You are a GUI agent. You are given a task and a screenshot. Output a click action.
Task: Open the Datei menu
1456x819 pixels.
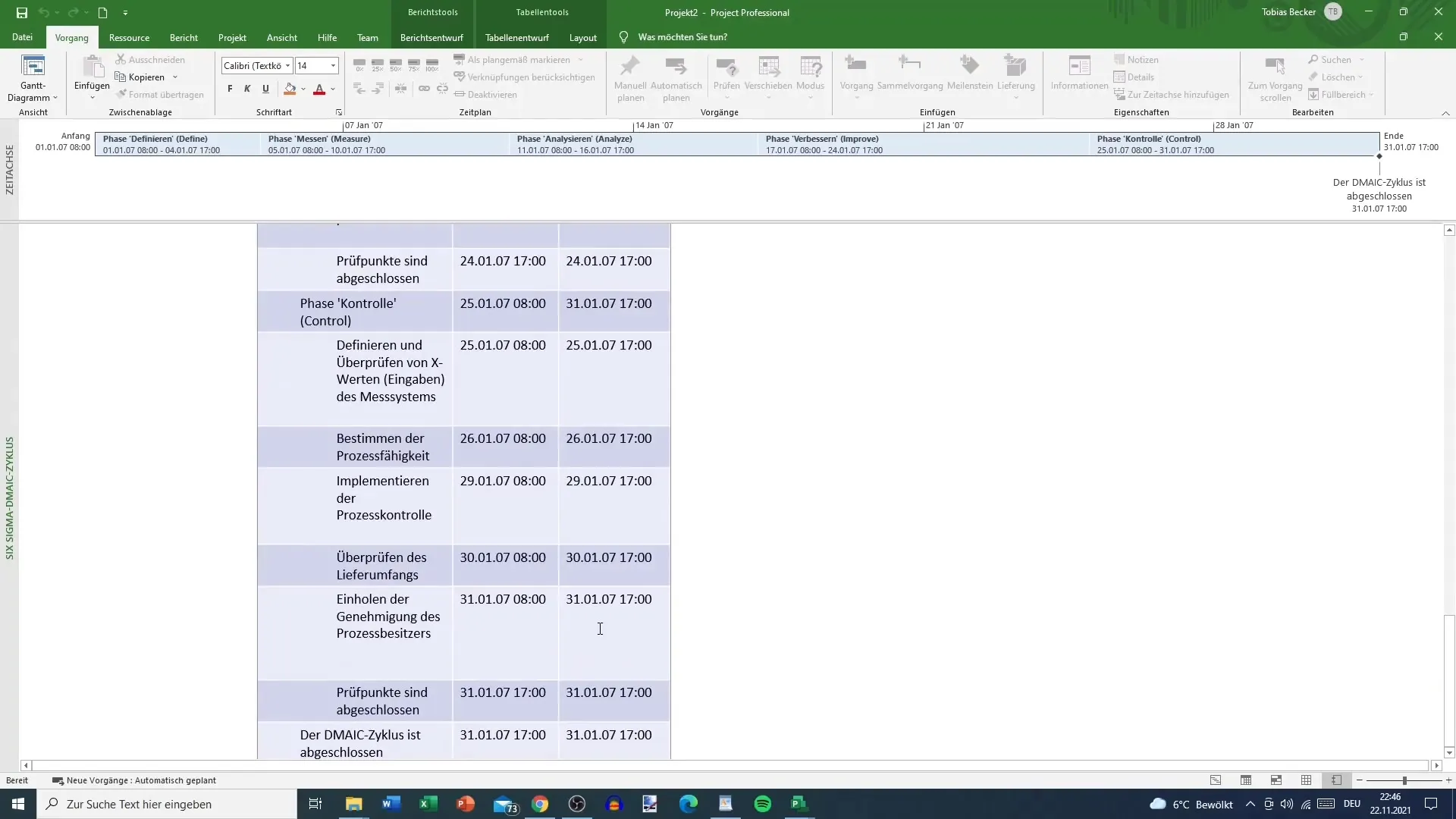tap(22, 36)
